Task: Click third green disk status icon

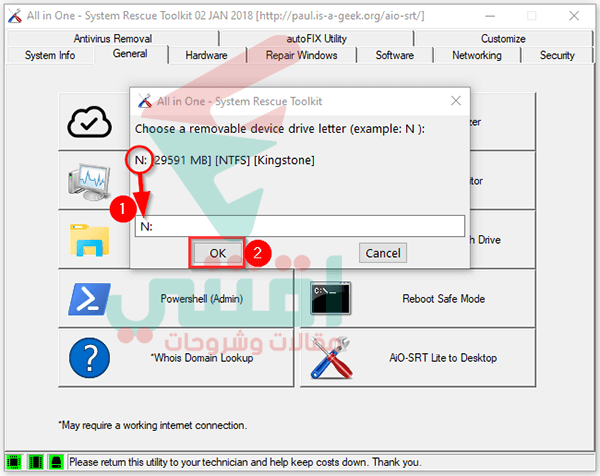Action: coord(56,462)
